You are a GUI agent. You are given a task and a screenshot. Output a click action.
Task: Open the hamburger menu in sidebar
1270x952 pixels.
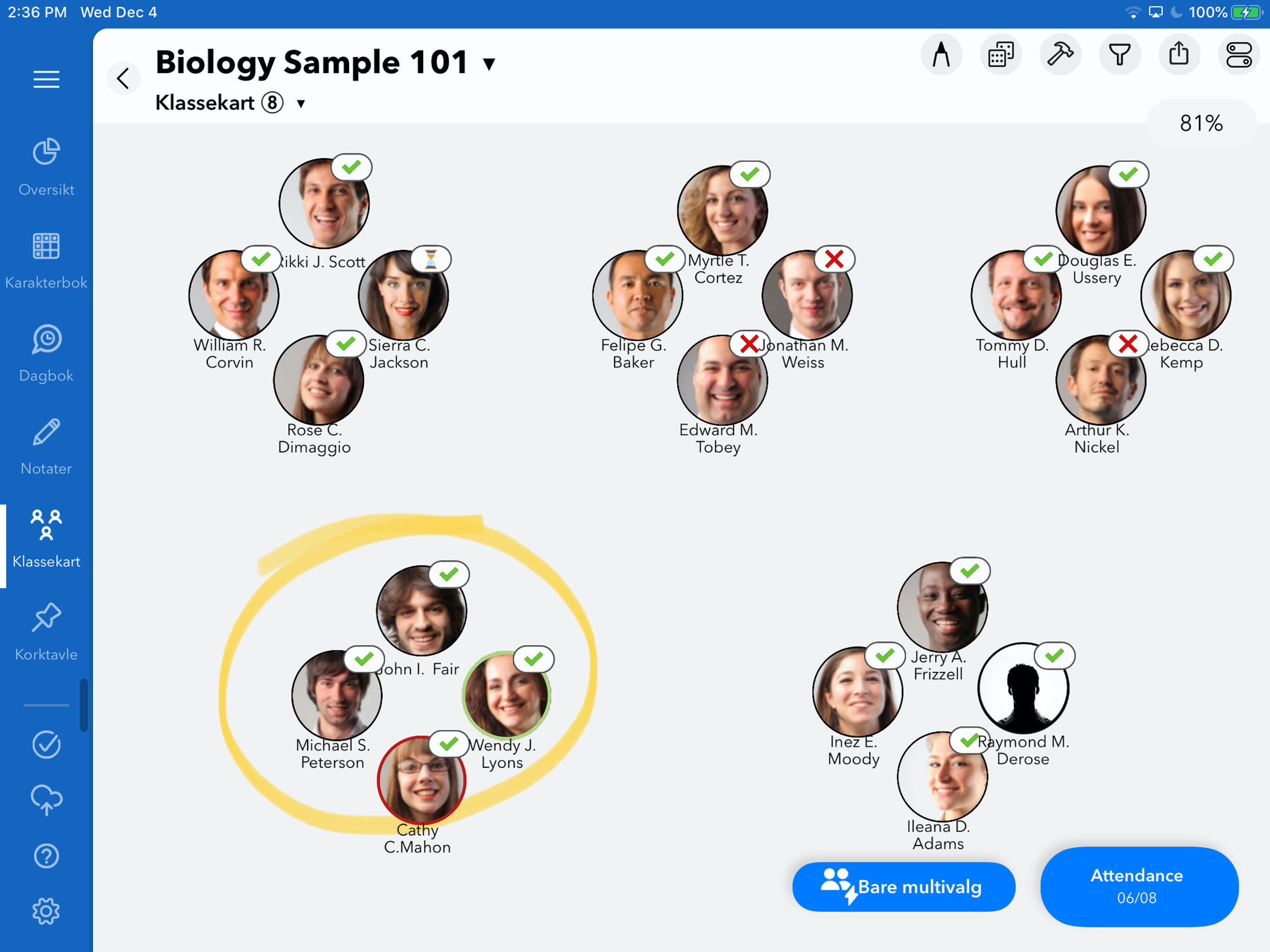click(46, 79)
